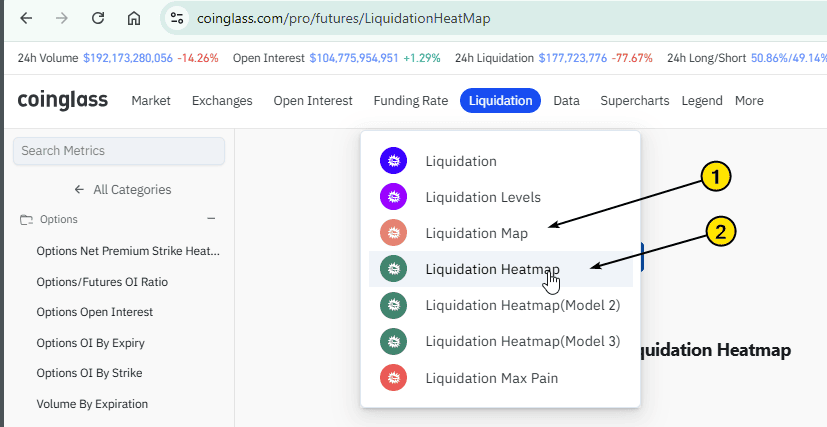The height and width of the screenshot is (427, 827).
Task: Click the browser back arrow
Action: pyautogui.click(x=26, y=18)
